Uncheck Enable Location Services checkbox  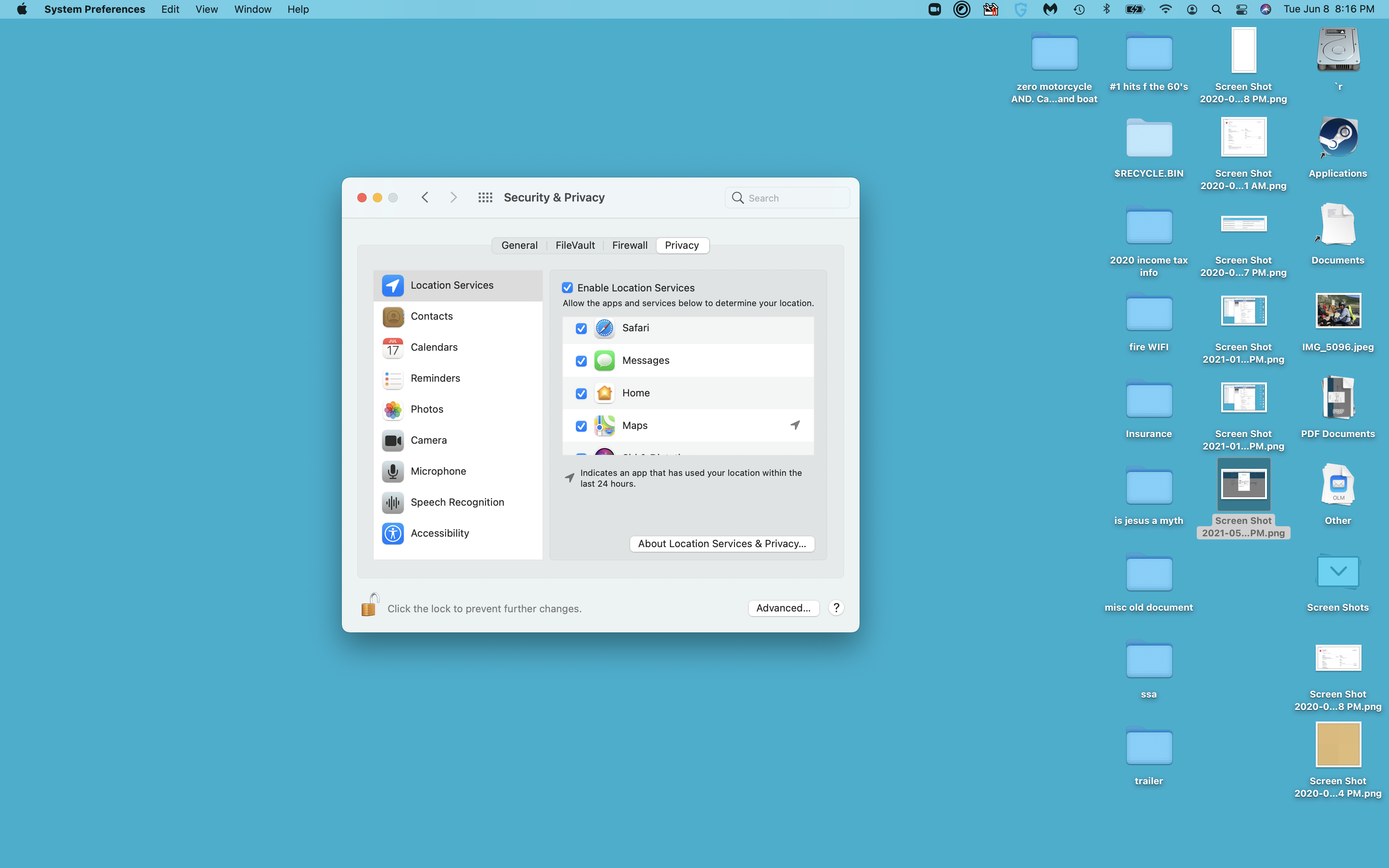click(x=567, y=288)
